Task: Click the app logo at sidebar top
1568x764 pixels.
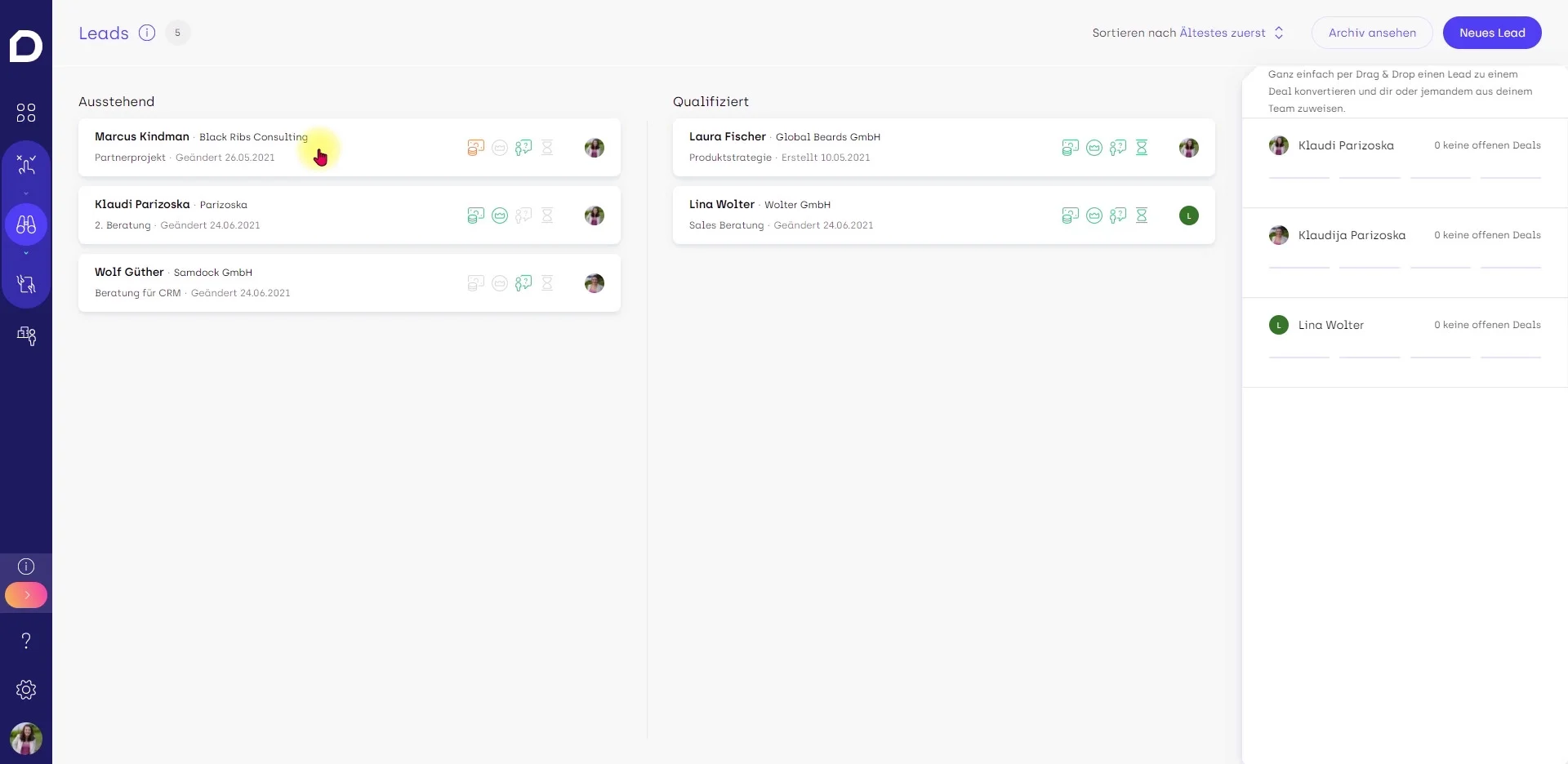Action: (x=26, y=46)
